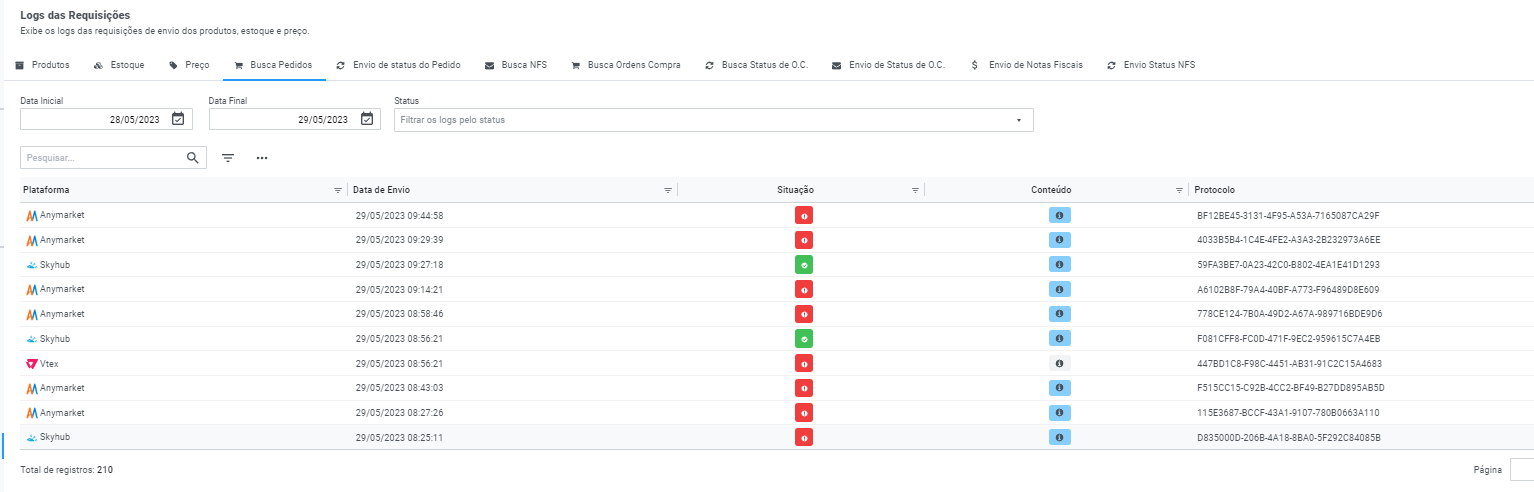The image size is (1534, 492).
Task: Sort by the Protocolo column header
Action: pos(1215,190)
